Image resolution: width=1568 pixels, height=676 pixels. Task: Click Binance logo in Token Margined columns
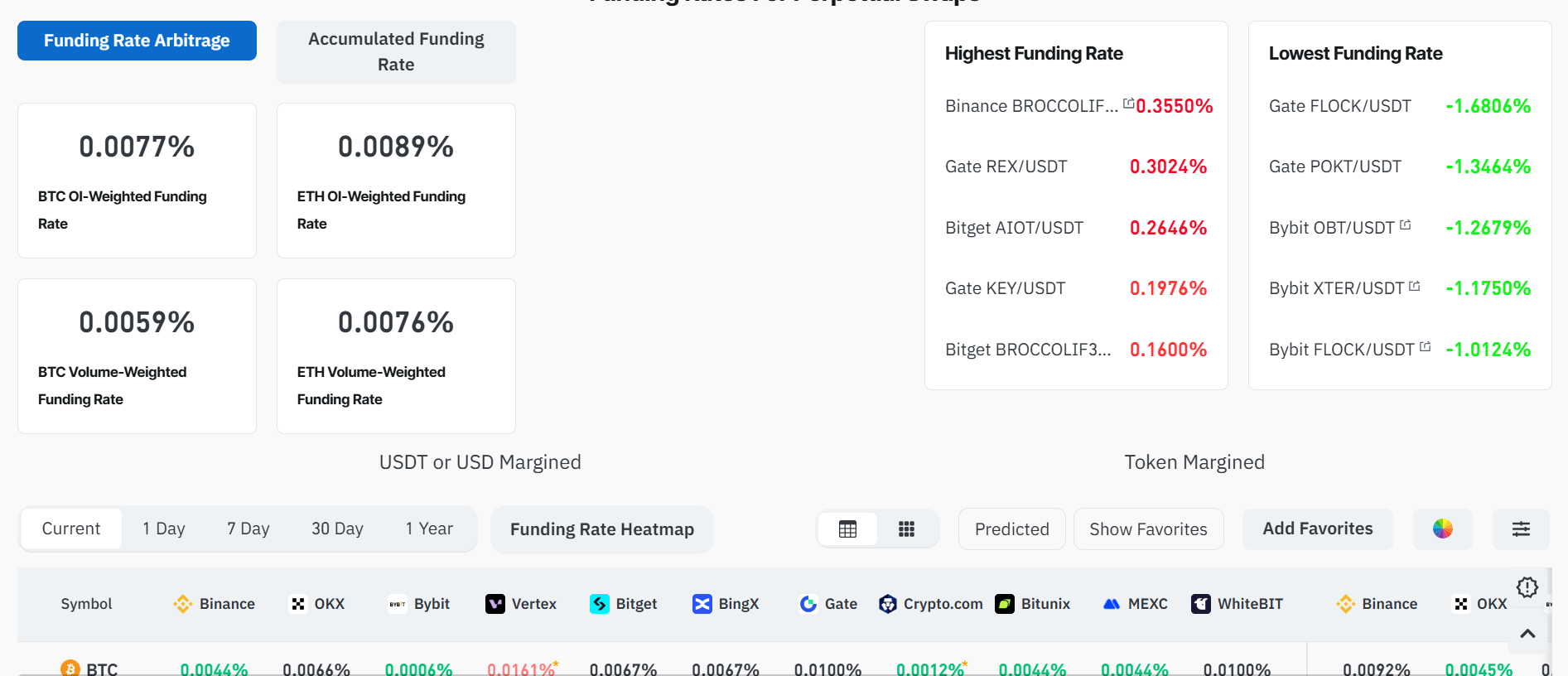pos(1346,604)
